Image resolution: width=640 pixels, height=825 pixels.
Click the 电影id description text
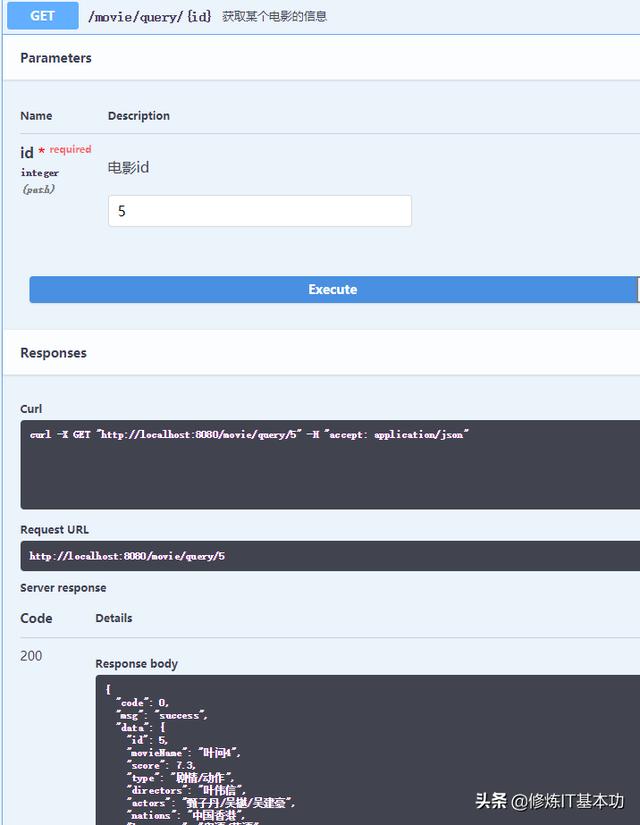click(128, 168)
